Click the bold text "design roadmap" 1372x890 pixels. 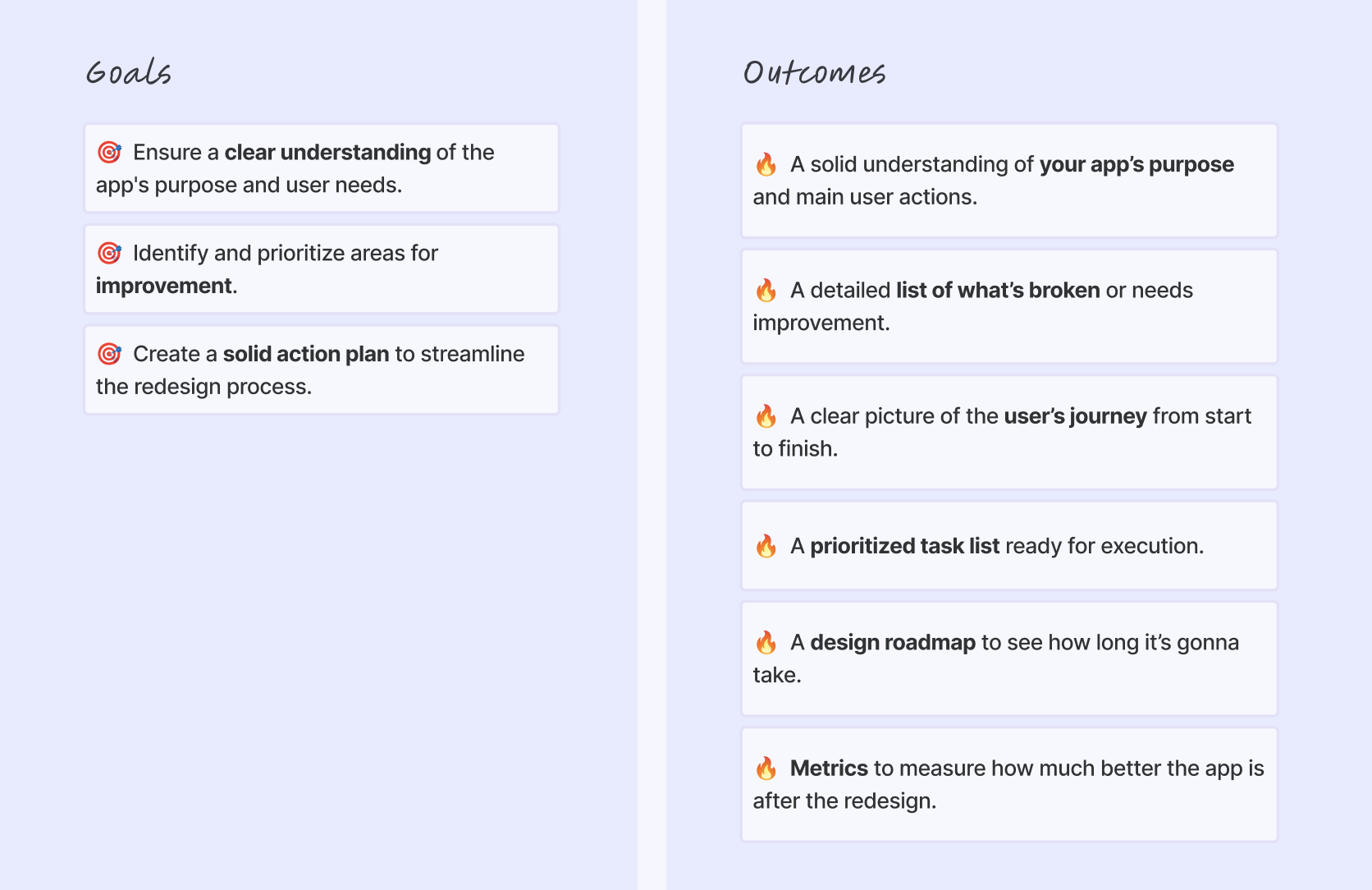pyautogui.click(x=893, y=642)
